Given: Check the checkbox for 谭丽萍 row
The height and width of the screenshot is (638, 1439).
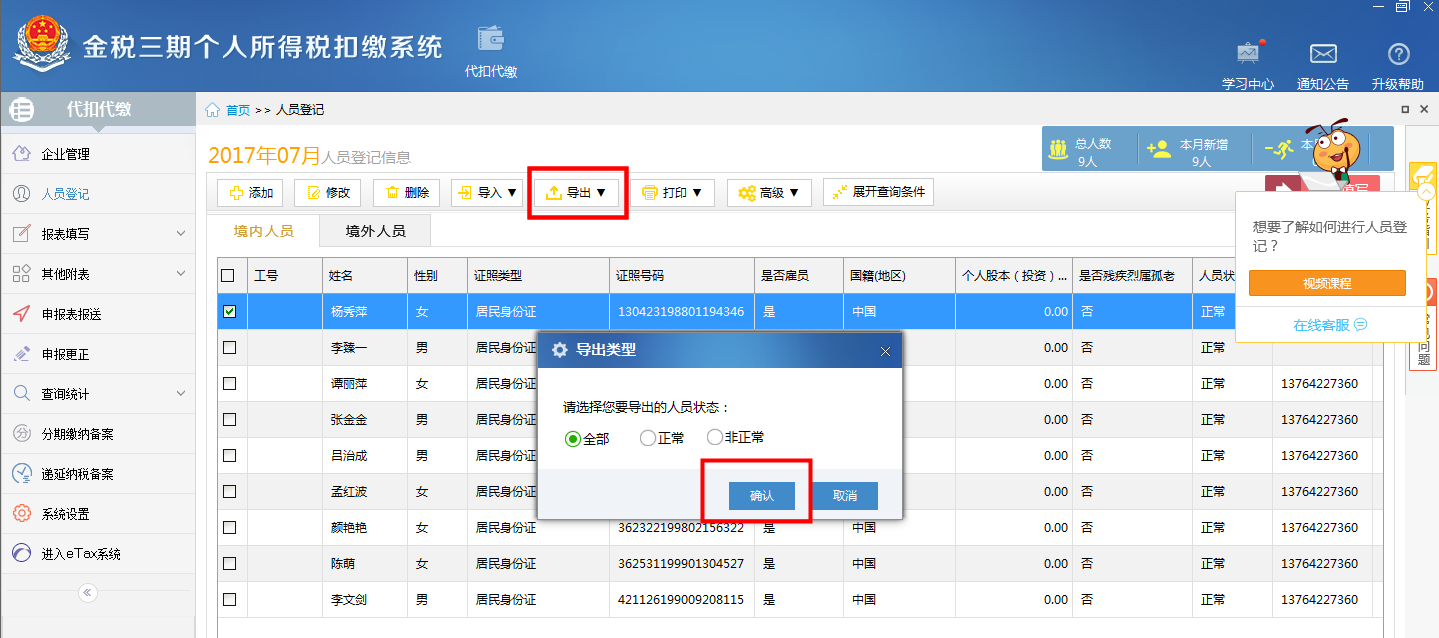Looking at the screenshot, I should tap(229, 384).
